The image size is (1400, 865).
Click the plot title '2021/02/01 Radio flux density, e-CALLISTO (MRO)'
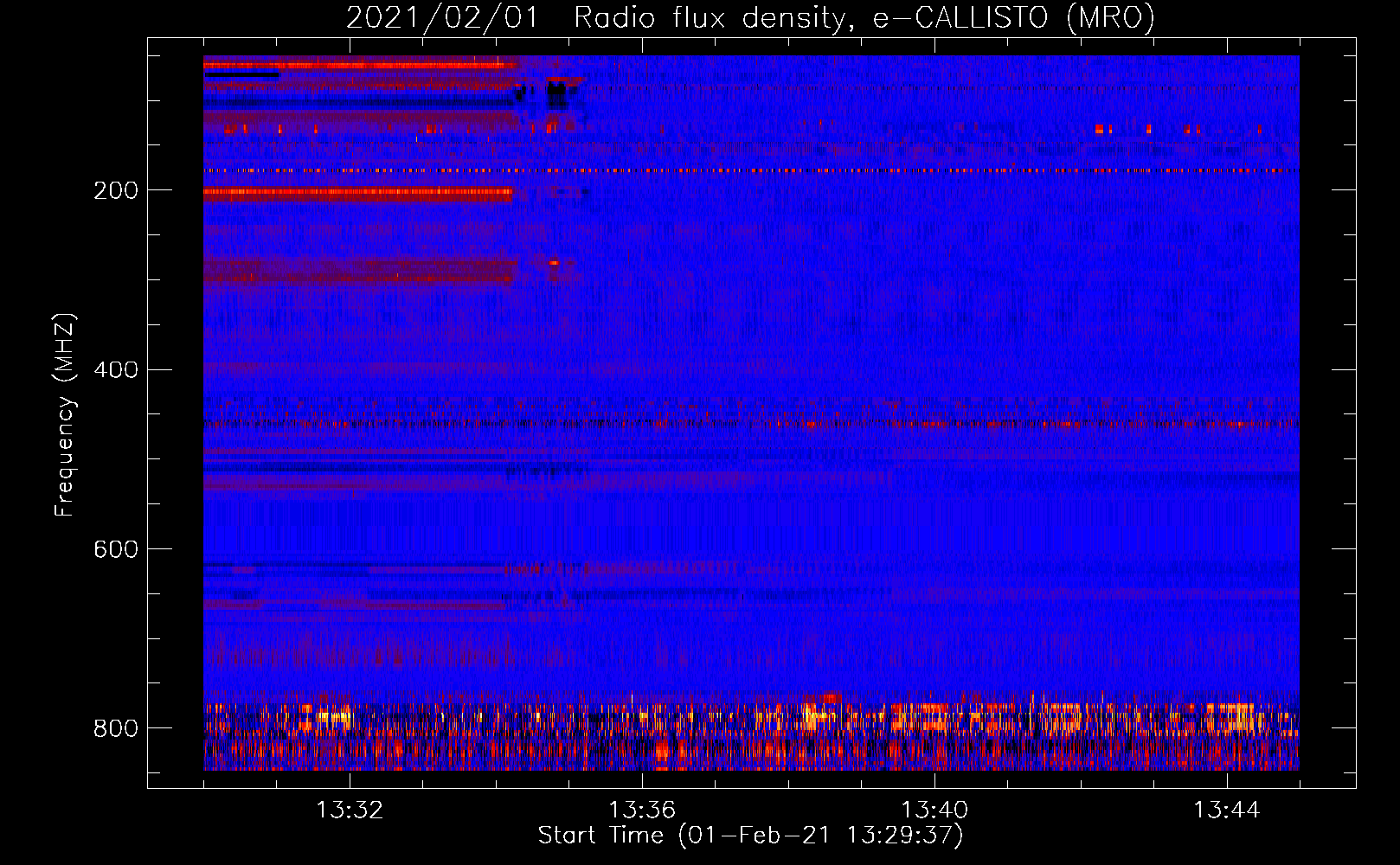750,18
